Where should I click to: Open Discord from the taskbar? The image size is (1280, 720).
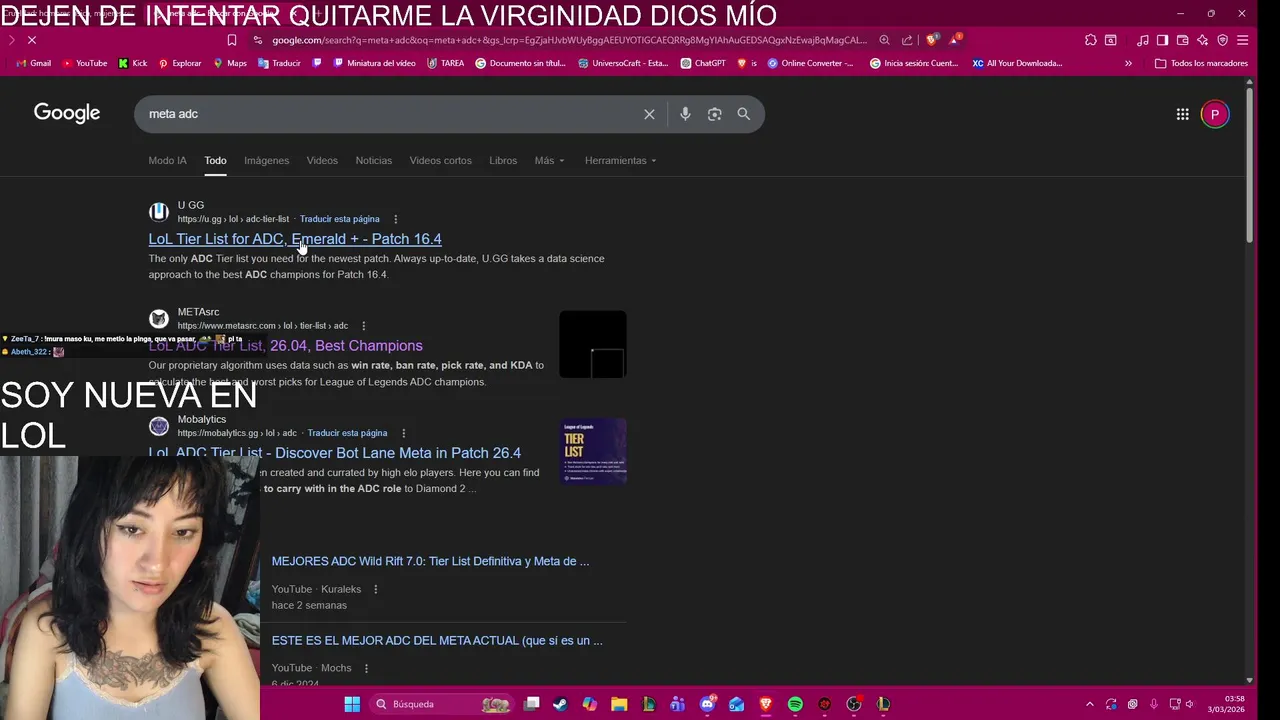708,704
